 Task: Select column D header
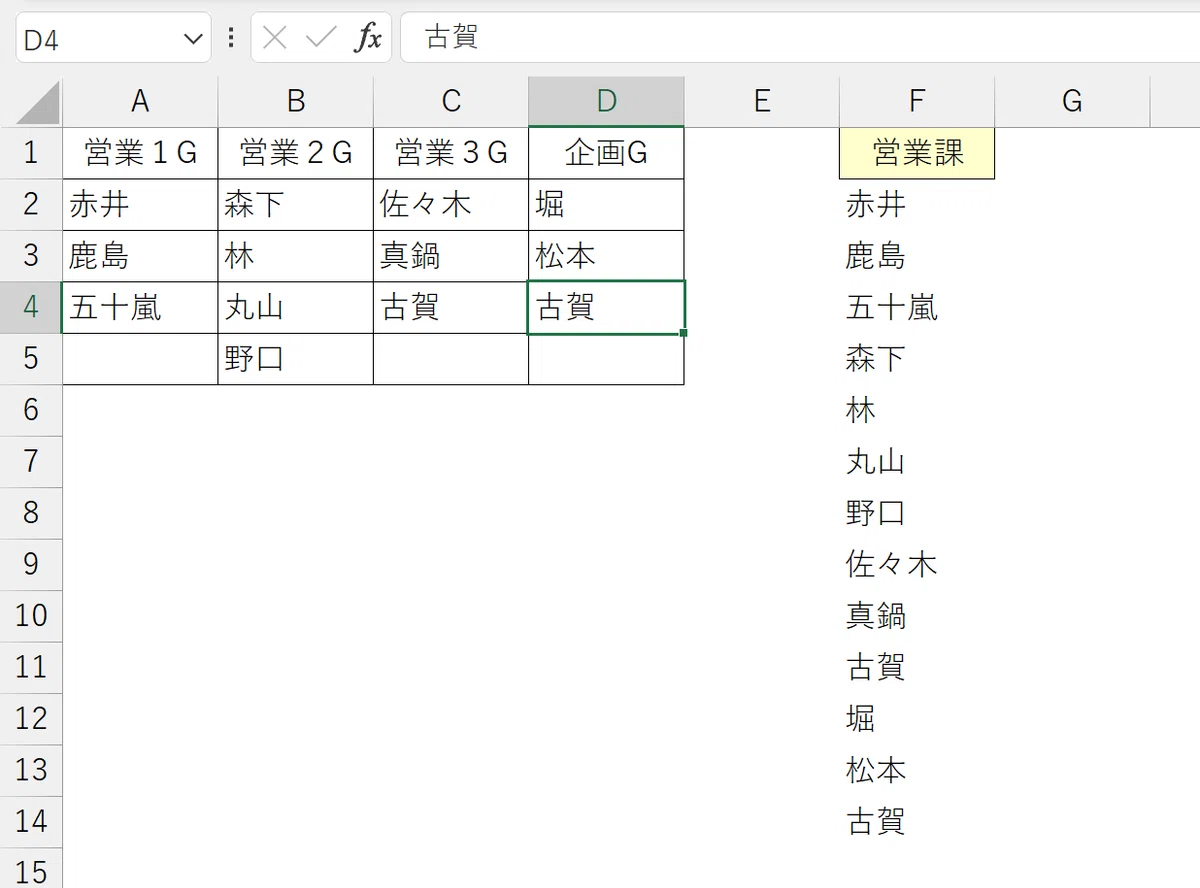click(x=607, y=101)
